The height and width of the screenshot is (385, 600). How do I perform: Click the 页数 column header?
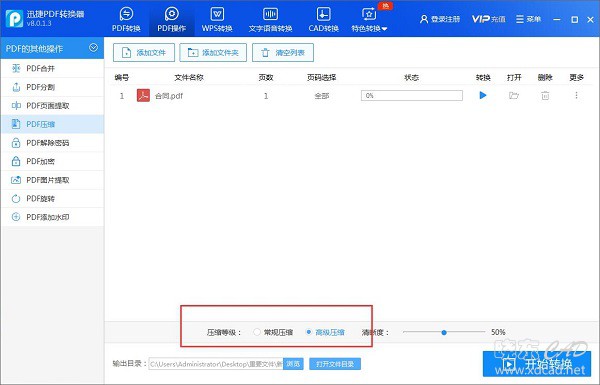pos(266,77)
